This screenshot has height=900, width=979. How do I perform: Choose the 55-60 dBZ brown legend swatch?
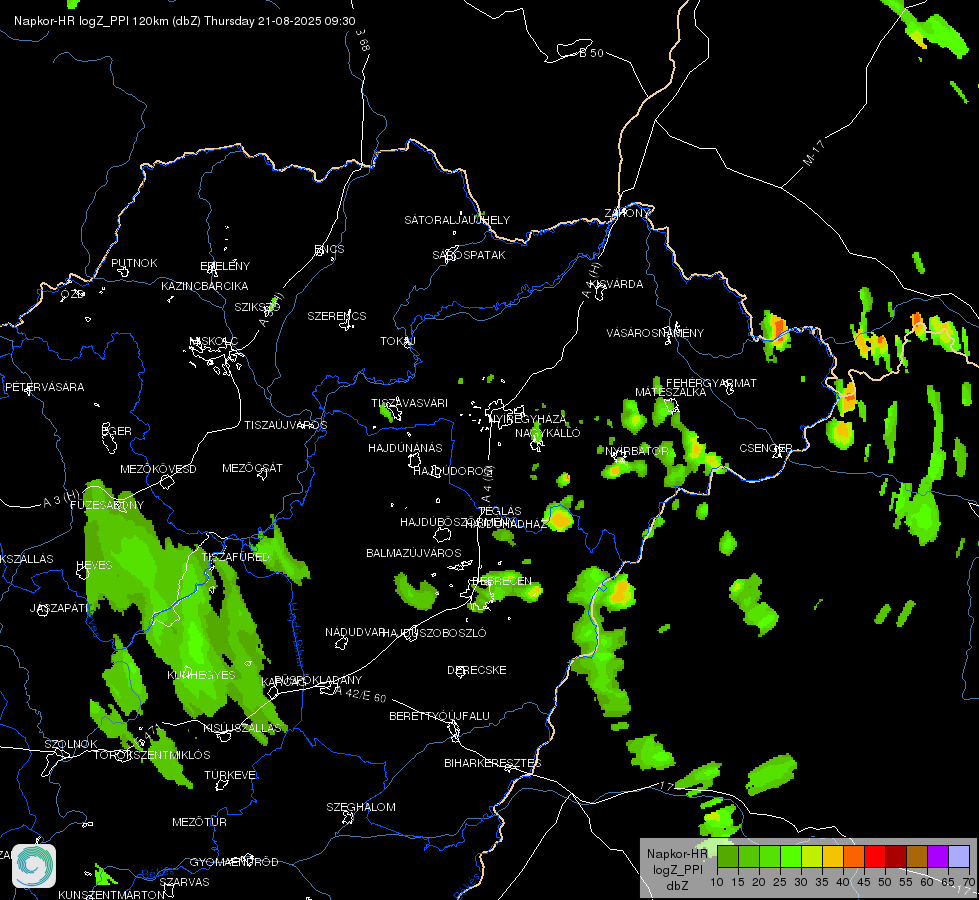pyautogui.click(x=917, y=856)
